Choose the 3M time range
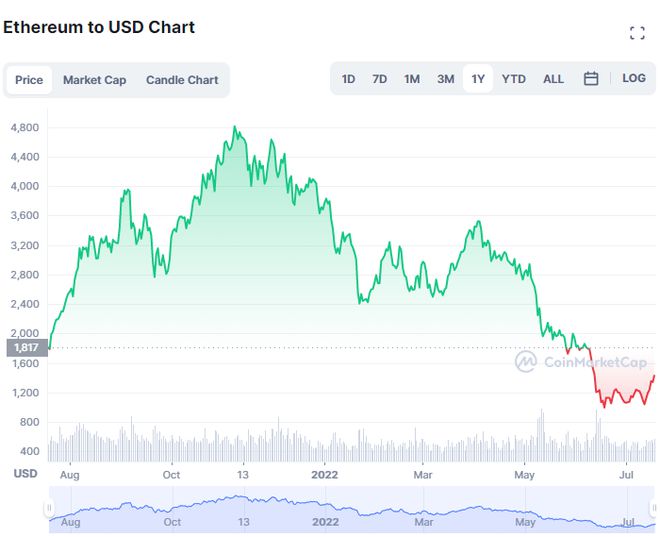The height and width of the screenshot is (537, 660). click(446, 79)
